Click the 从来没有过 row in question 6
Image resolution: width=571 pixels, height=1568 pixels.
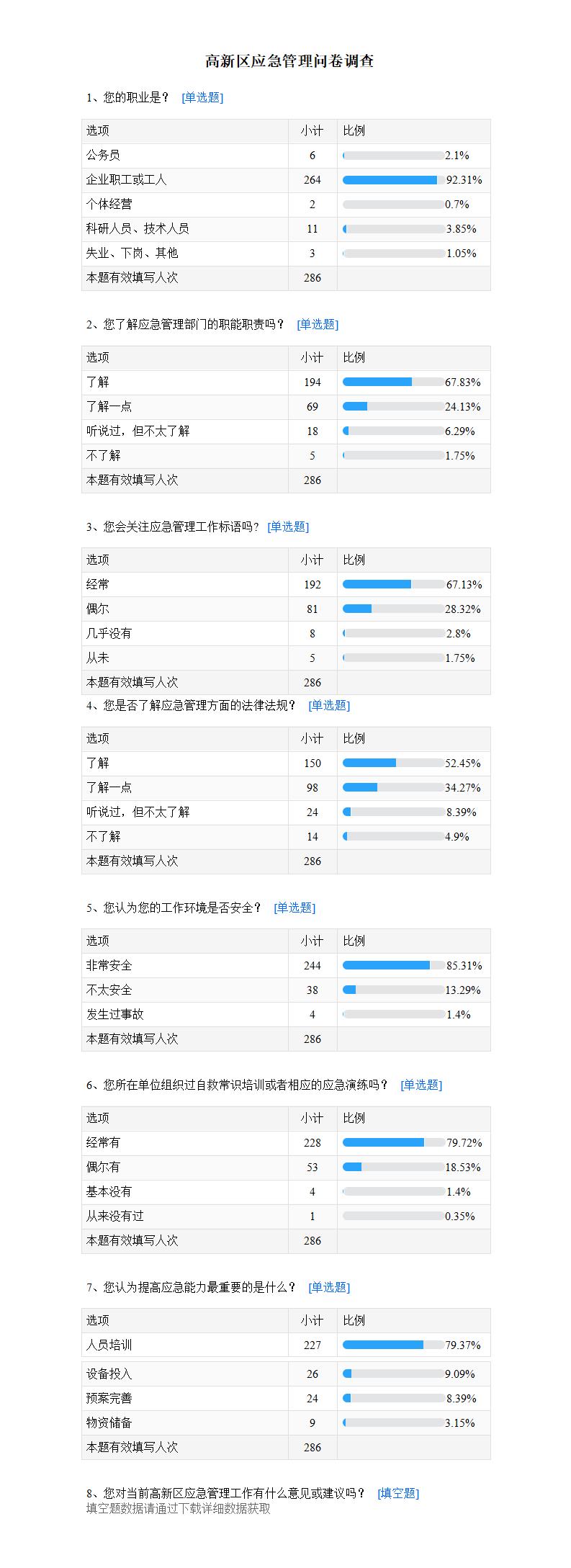(x=286, y=1217)
